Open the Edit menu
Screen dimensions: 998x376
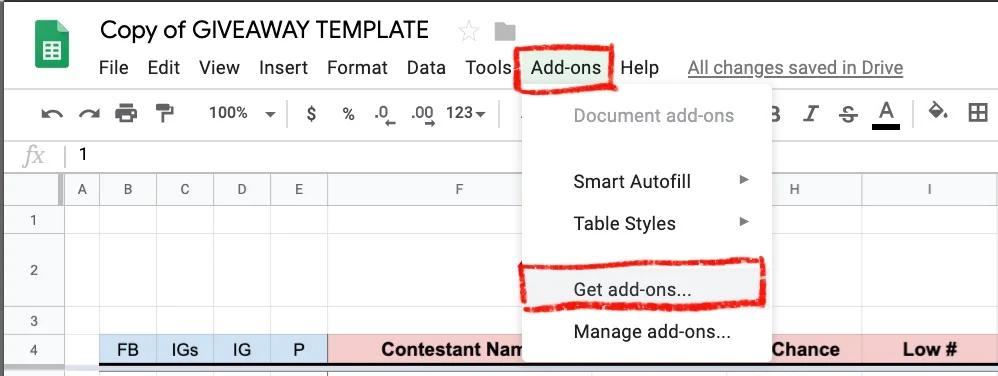click(164, 67)
